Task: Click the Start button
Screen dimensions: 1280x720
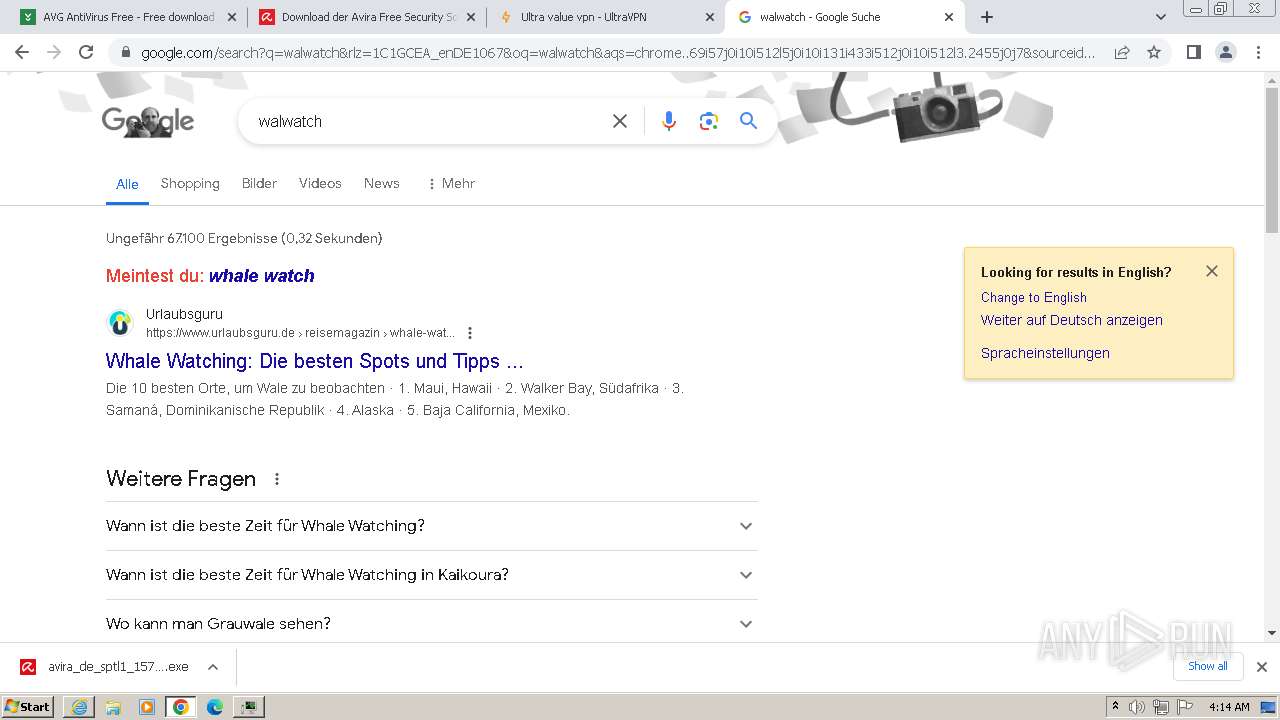Action: coord(28,707)
